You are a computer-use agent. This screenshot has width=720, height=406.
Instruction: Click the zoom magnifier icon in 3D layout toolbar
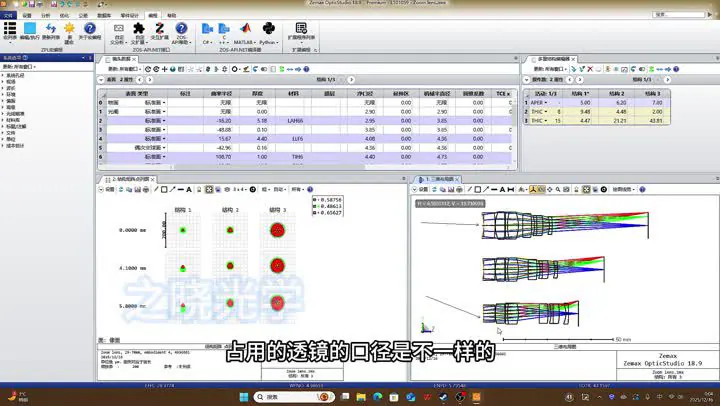(x=558, y=189)
